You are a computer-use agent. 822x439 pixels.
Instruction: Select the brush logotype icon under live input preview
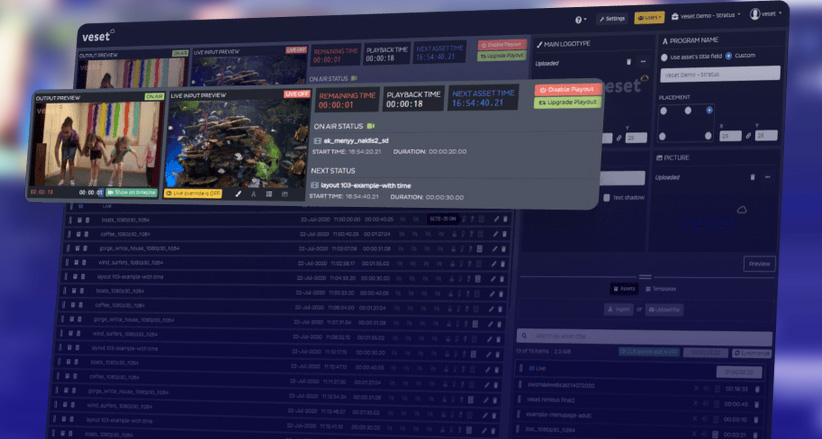click(x=238, y=194)
